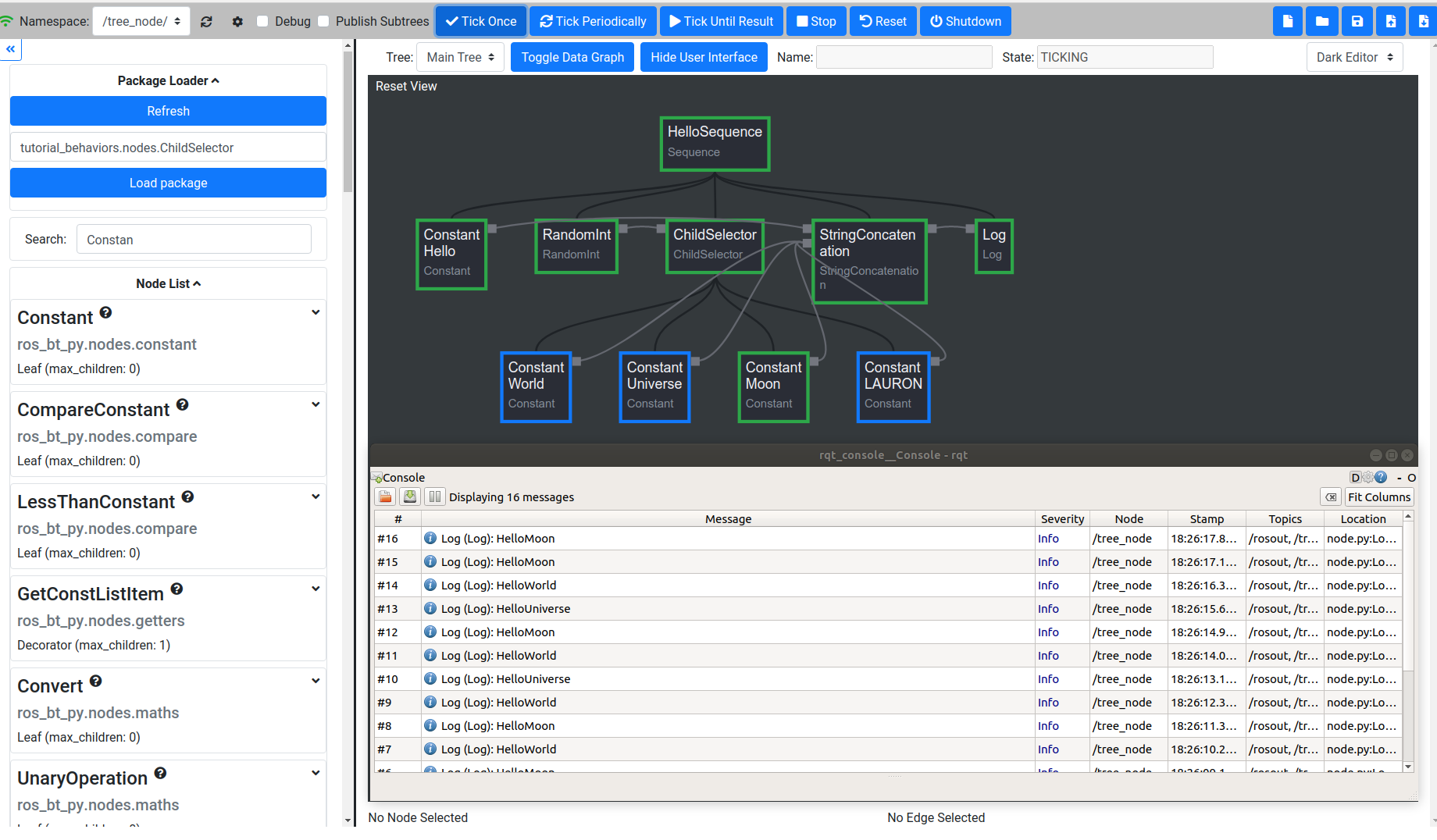The height and width of the screenshot is (840, 1437).
Task: Click the wifi connection status icon
Action: [x=7, y=21]
